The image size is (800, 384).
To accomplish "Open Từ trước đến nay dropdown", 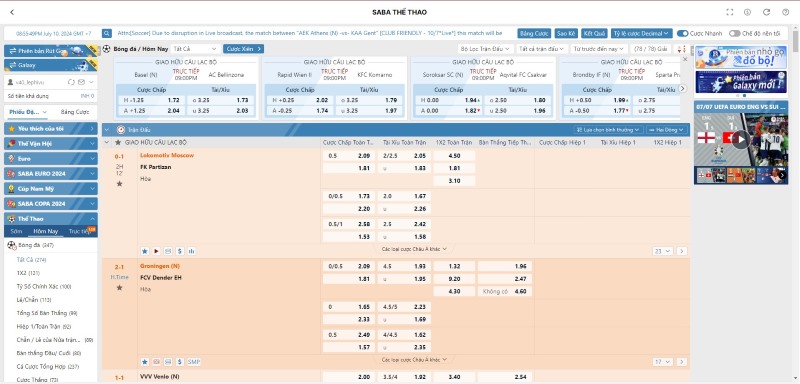I will [x=599, y=49].
